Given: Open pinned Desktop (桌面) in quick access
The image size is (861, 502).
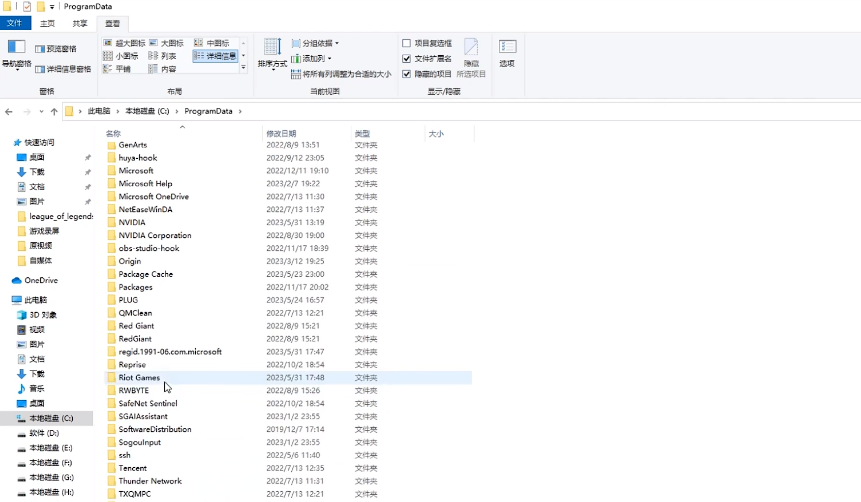Looking at the screenshot, I should click(x=31, y=157).
